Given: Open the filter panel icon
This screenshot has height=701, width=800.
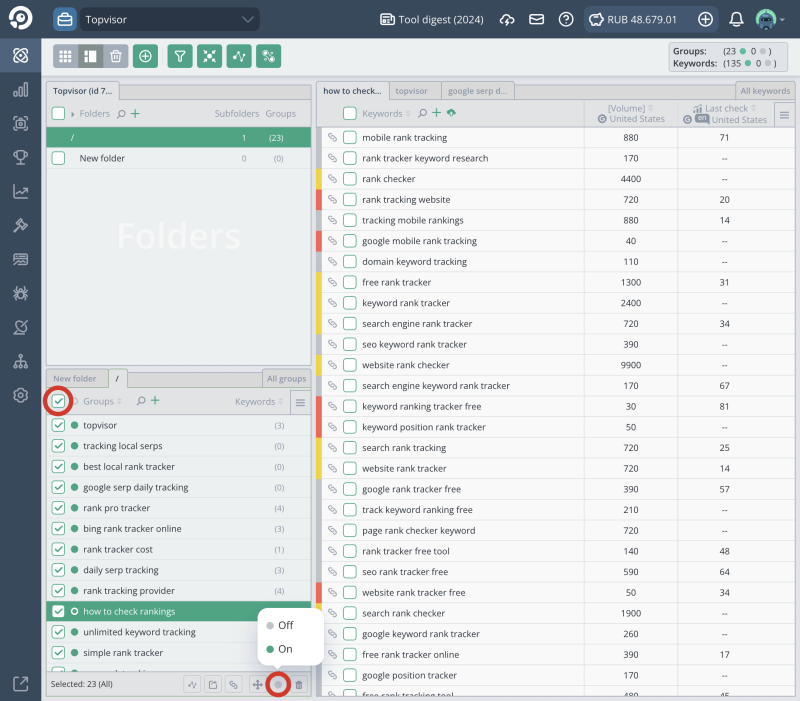Looking at the screenshot, I should pos(179,56).
